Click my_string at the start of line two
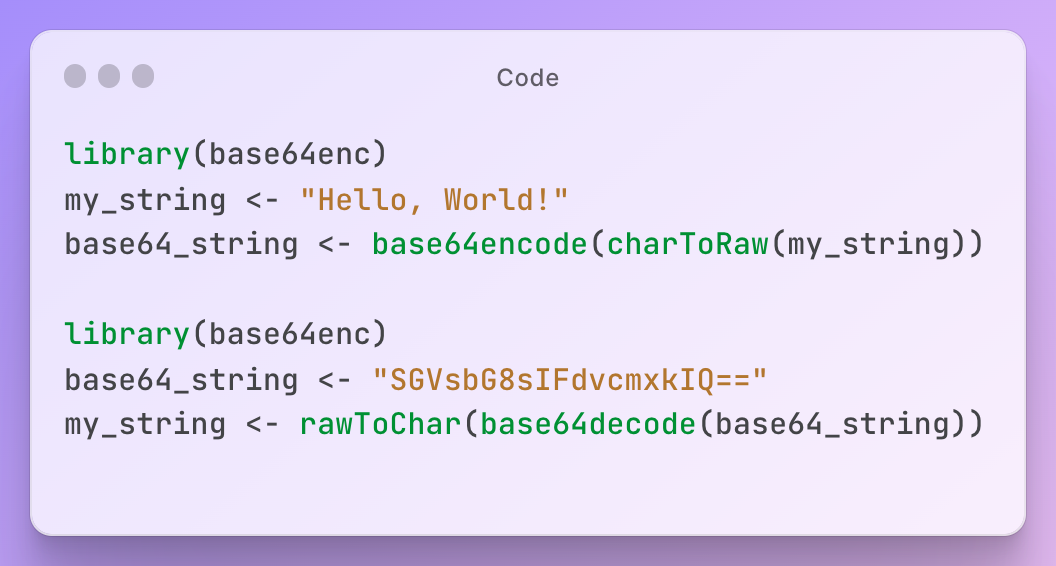The image size is (1056, 566). [x=145, y=199]
